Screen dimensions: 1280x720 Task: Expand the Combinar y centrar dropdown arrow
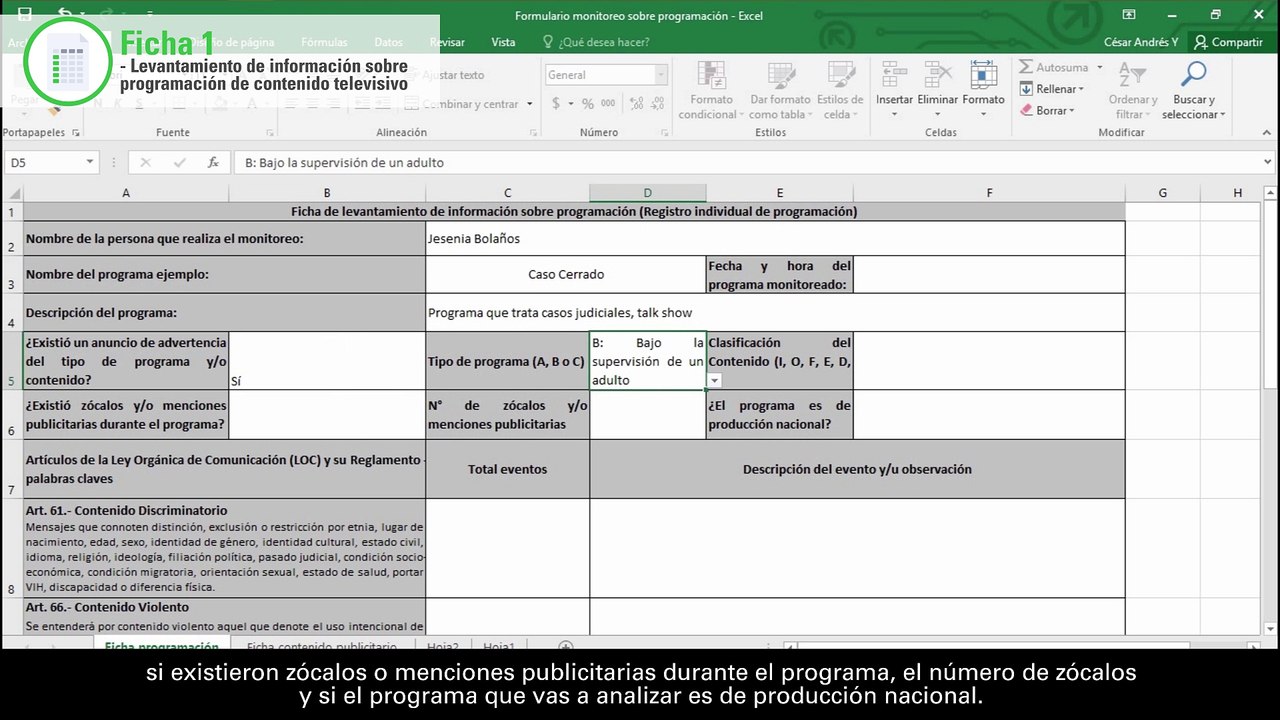(529, 104)
